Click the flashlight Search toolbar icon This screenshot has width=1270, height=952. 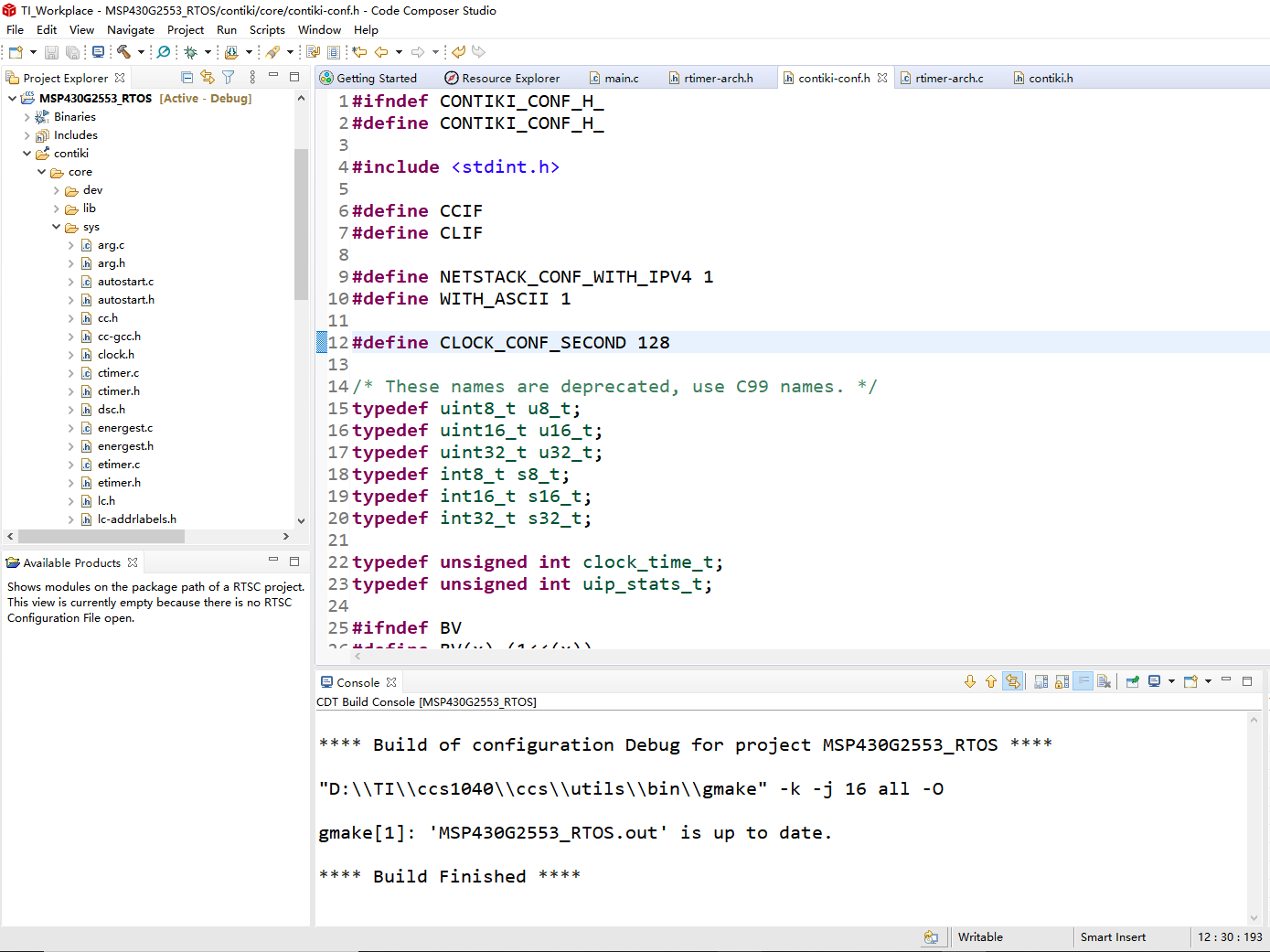tap(272, 52)
